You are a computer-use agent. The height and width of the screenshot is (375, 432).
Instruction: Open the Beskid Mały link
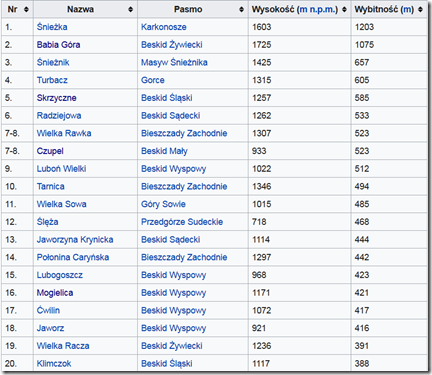[x=164, y=151]
